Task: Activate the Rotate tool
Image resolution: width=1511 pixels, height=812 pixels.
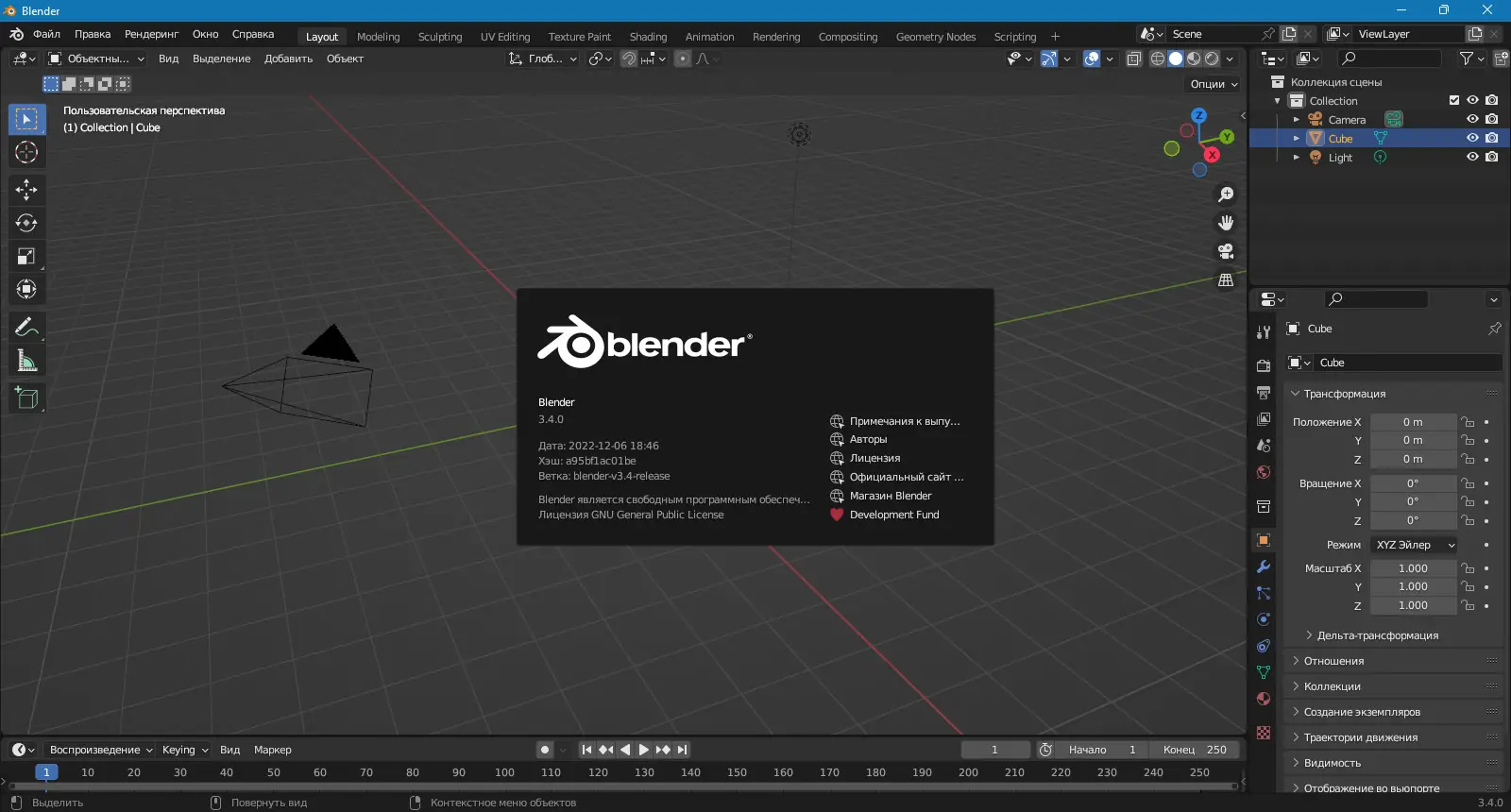Action: [x=26, y=223]
